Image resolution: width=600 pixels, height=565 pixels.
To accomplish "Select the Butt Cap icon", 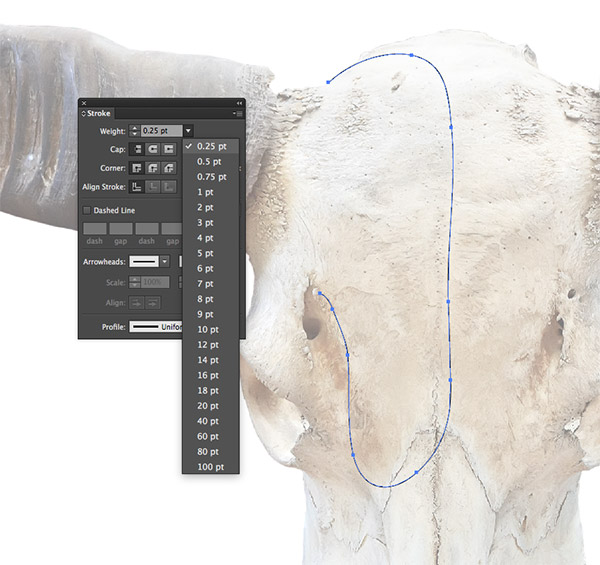I will click(137, 149).
